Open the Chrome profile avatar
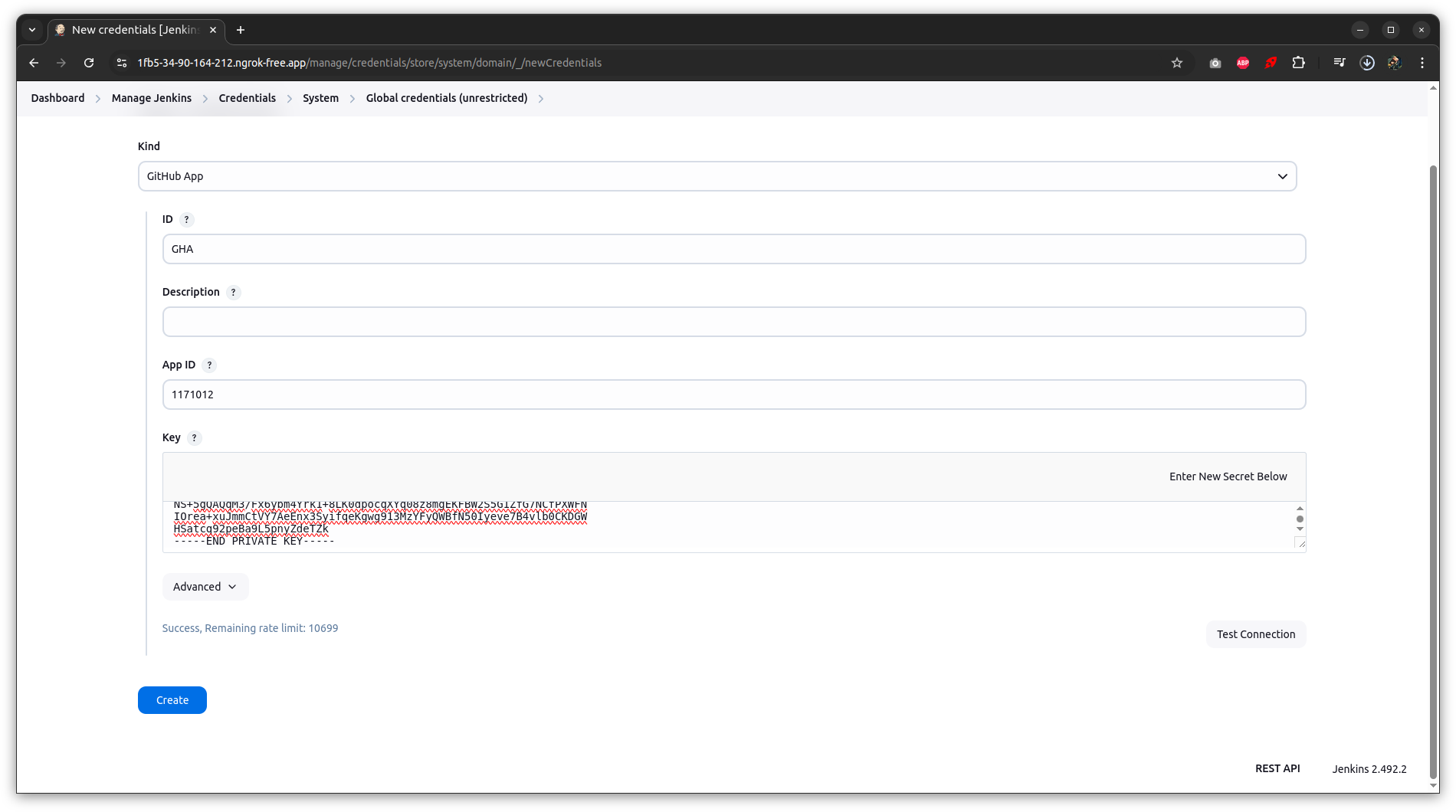Image resolution: width=1456 pixels, height=812 pixels. click(x=1395, y=63)
